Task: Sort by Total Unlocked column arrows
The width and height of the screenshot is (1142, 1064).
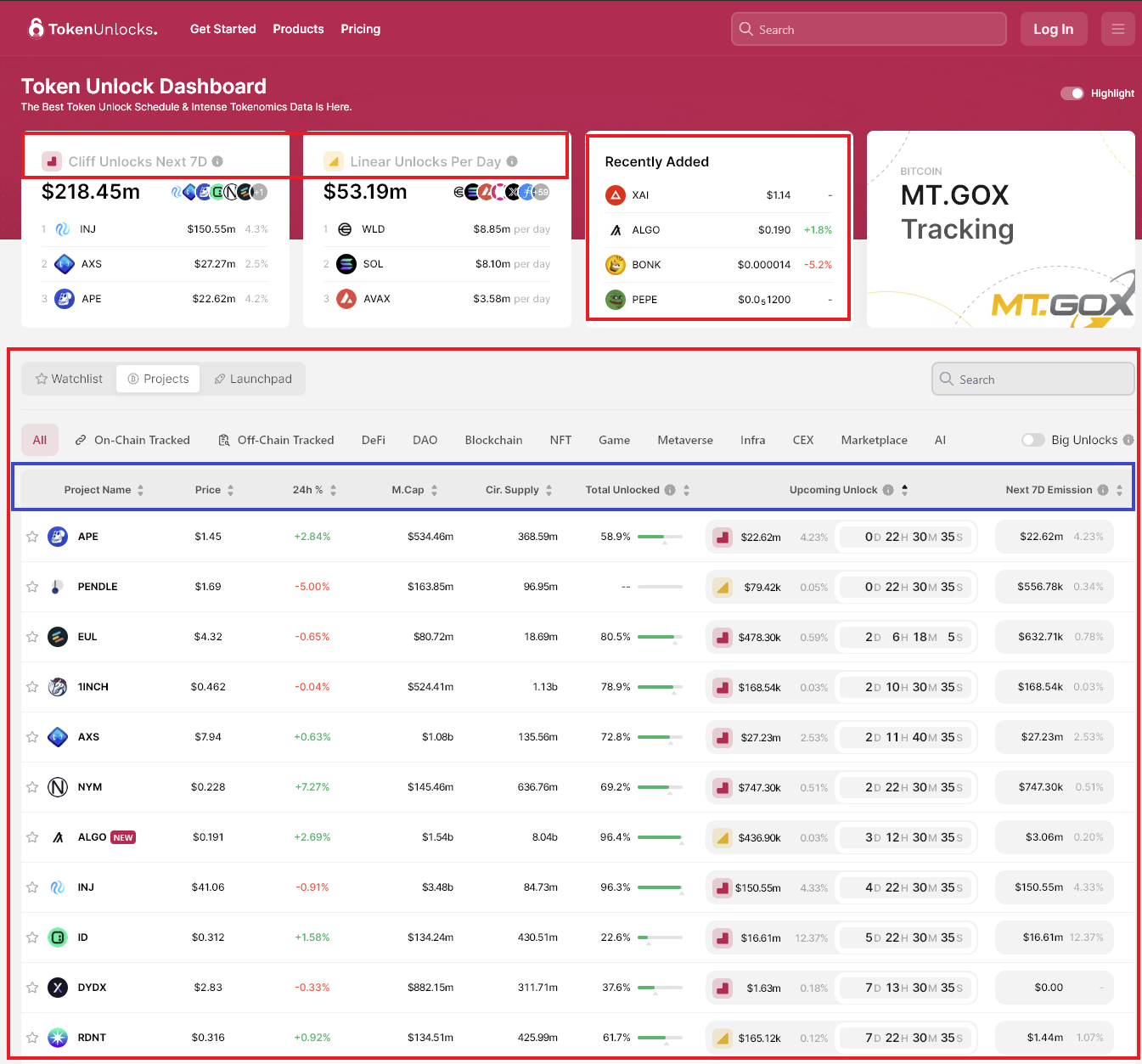Action: pos(687,490)
